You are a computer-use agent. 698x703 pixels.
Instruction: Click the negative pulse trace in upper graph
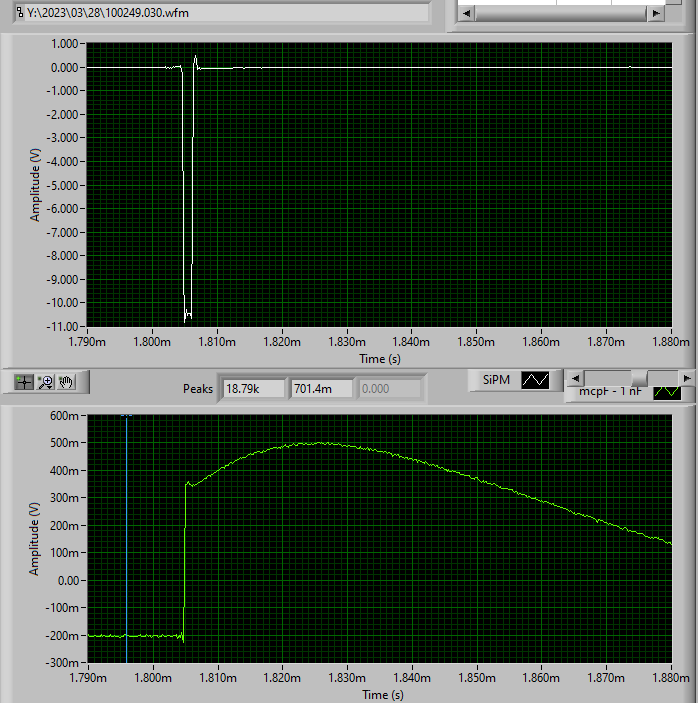185,200
